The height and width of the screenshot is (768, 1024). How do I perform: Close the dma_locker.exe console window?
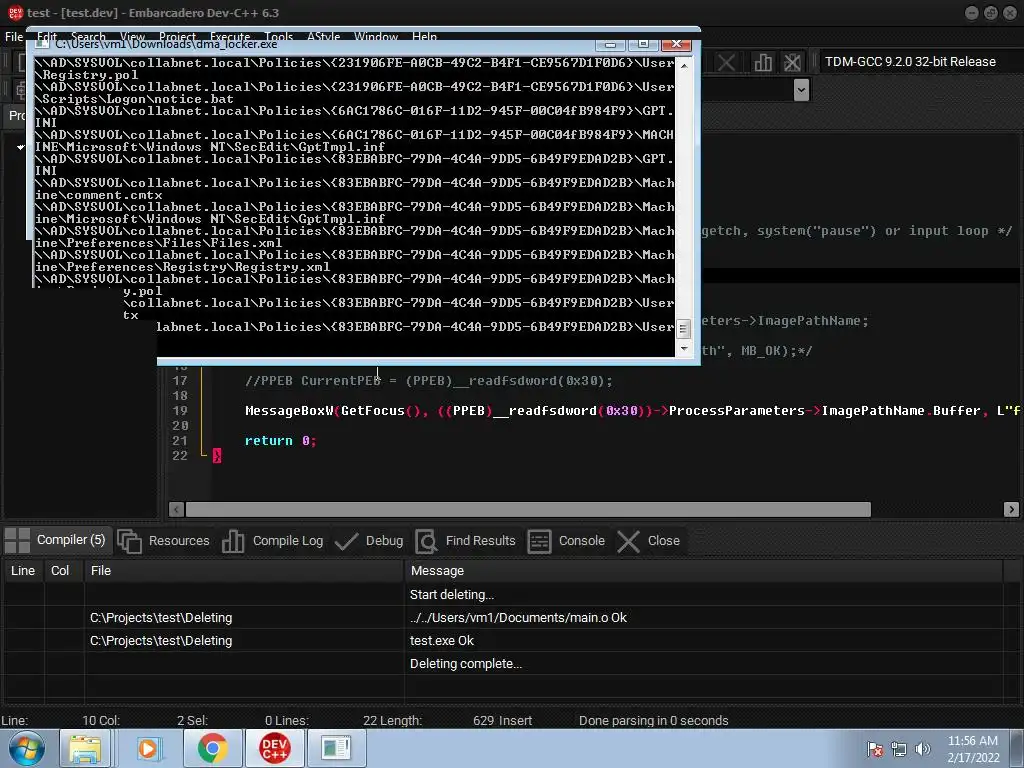click(x=677, y=44)
